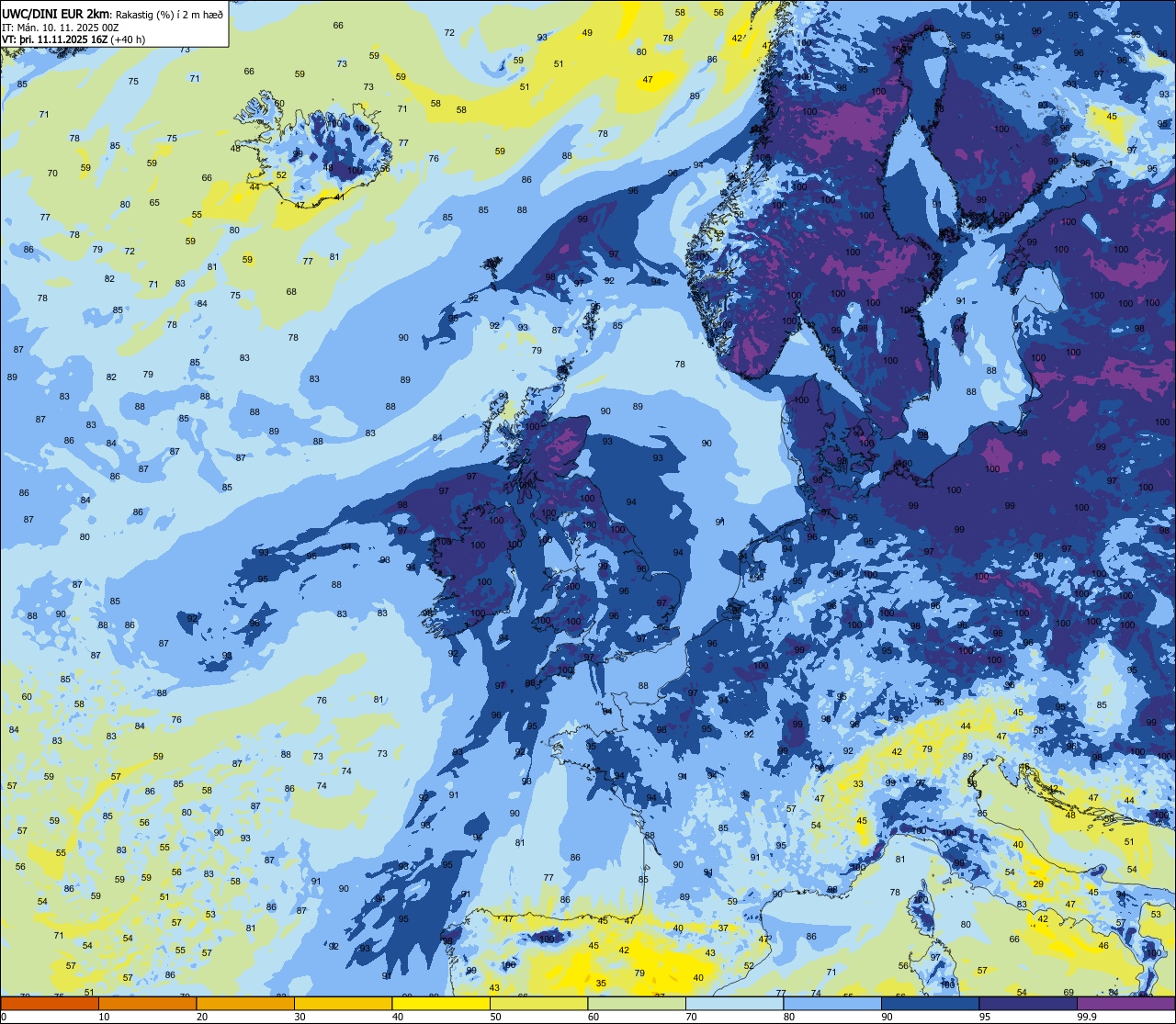
Task: Click the gold 30–40 legend swatch
Action: [343, 1003]
